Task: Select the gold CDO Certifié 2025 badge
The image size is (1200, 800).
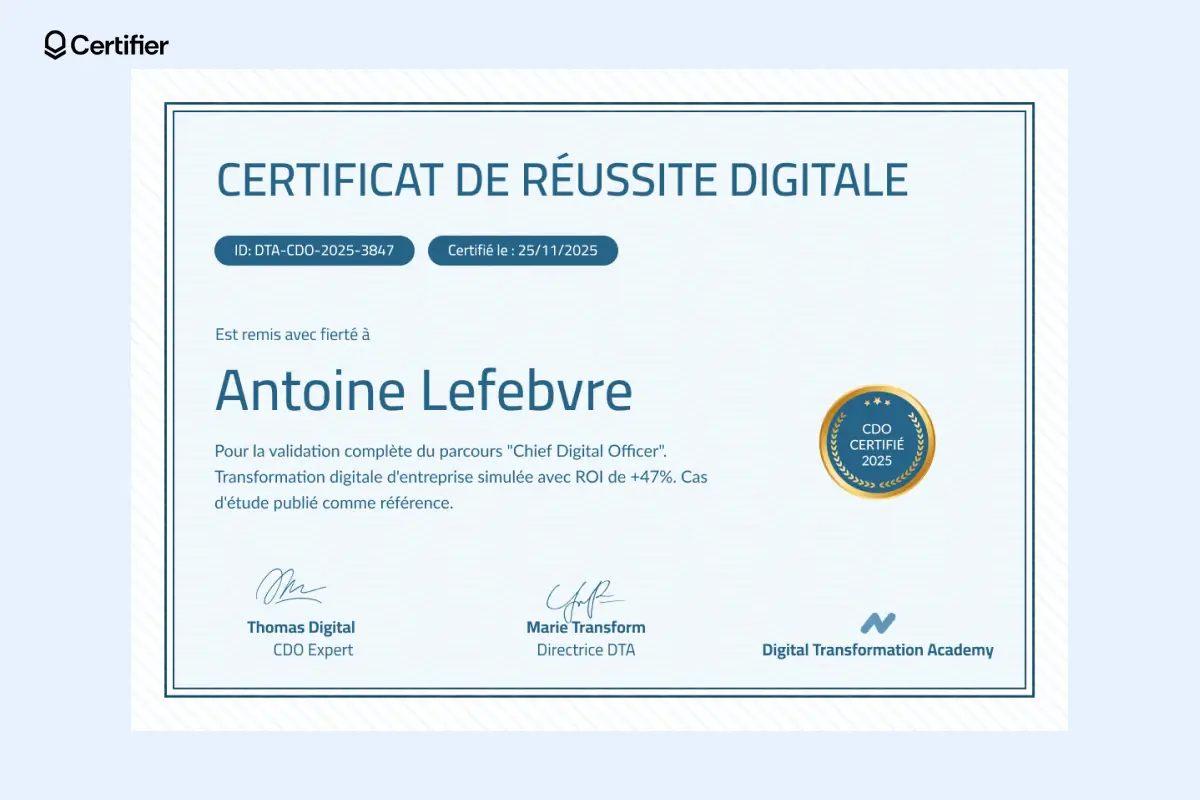Action: click(x=877, y=441)
